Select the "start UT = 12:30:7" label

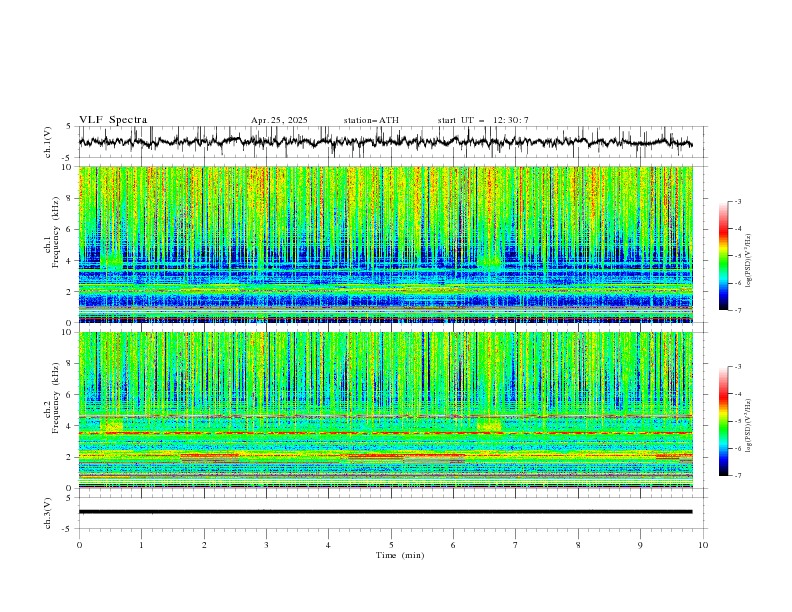(x=483, y=120)
